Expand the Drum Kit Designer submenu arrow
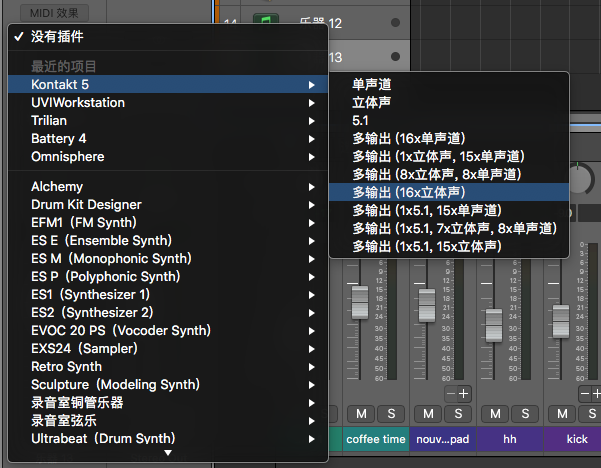This screenshot has height=468, width=601. click(x=312, y=205)
